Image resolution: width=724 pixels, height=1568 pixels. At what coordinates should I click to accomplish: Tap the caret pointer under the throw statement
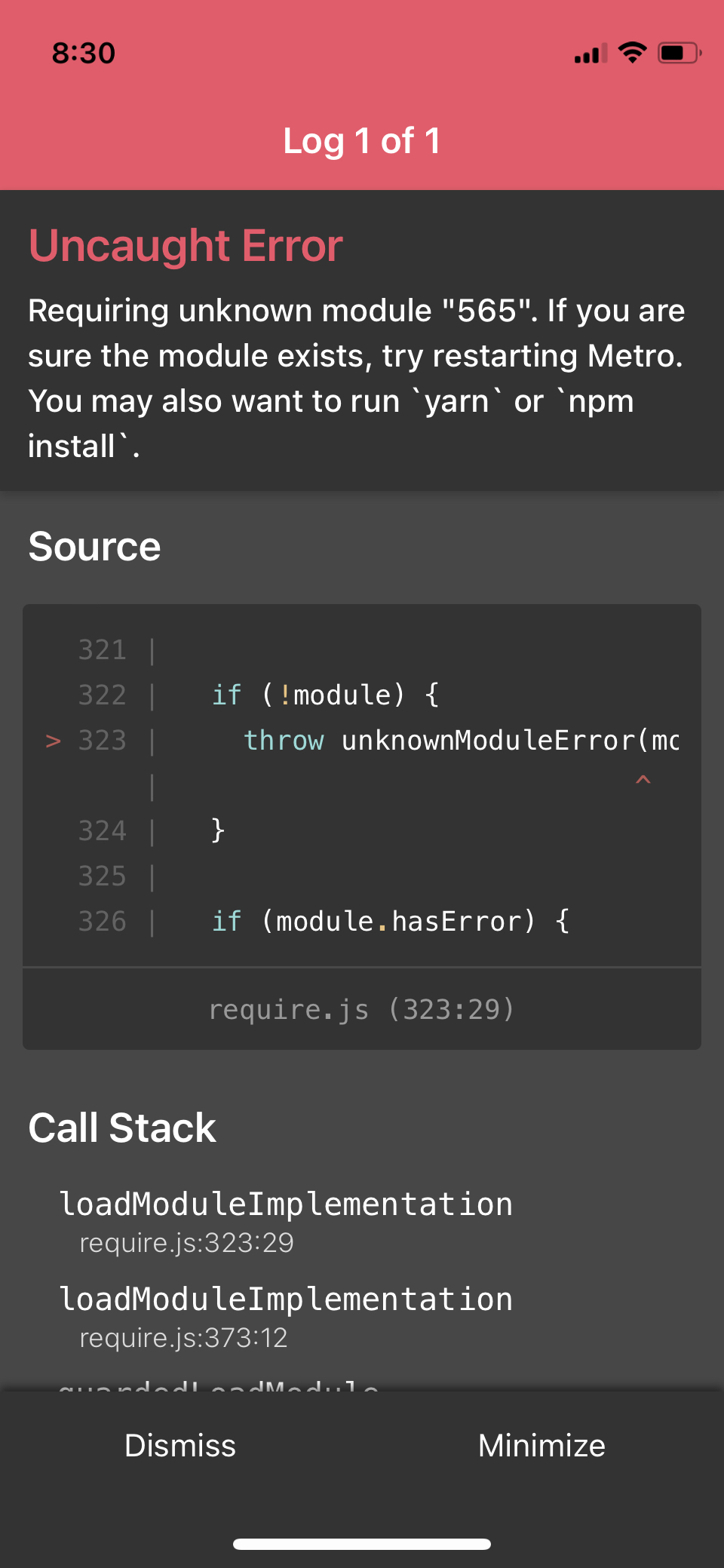[x=643, y=780]
